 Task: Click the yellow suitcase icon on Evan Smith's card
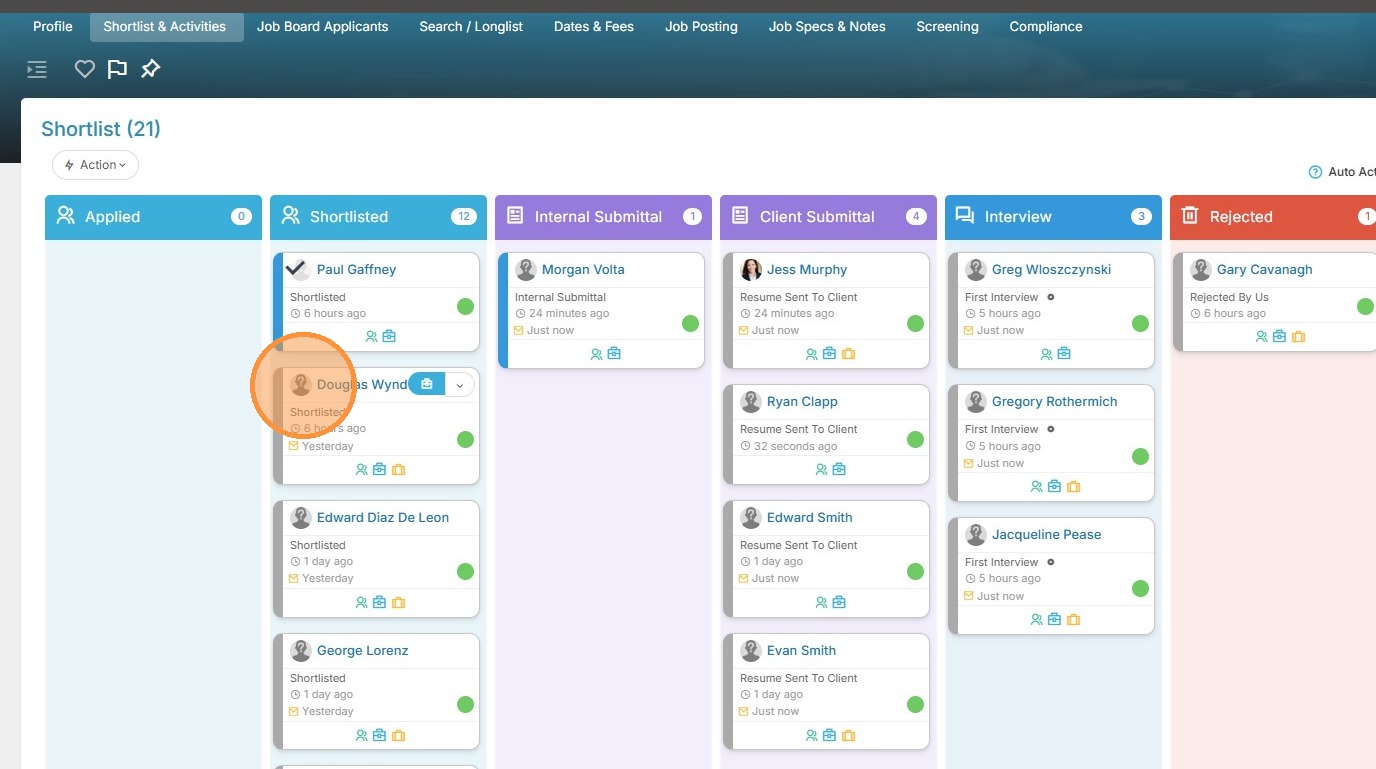point(848,736)
